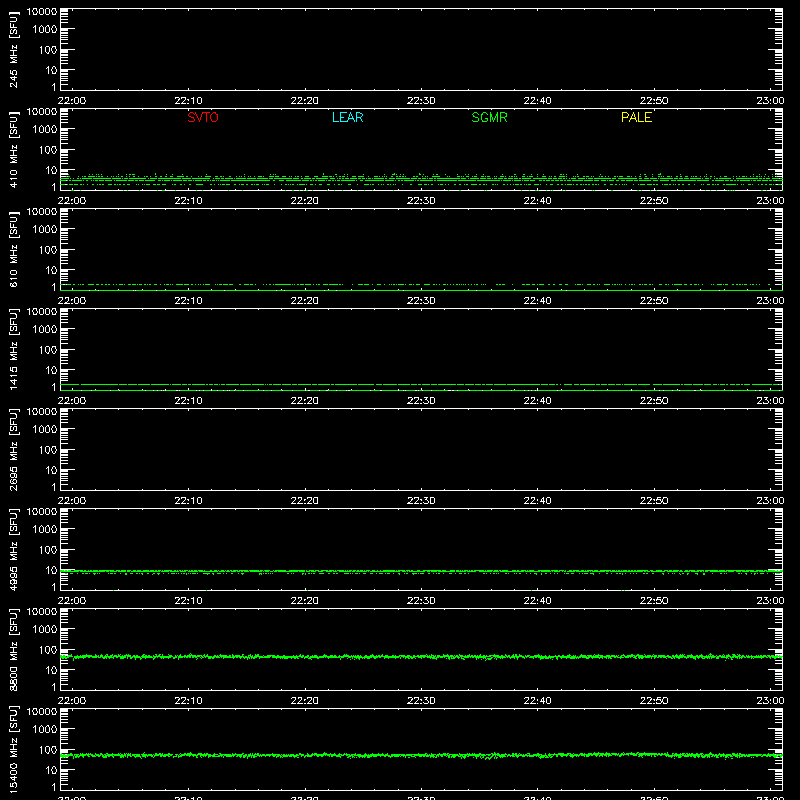Image resolution: width=800 pixels, height=800 pixels.
Task: Click 23:00 time label under 4995 MHz panel
Action: tap(770, 601)
